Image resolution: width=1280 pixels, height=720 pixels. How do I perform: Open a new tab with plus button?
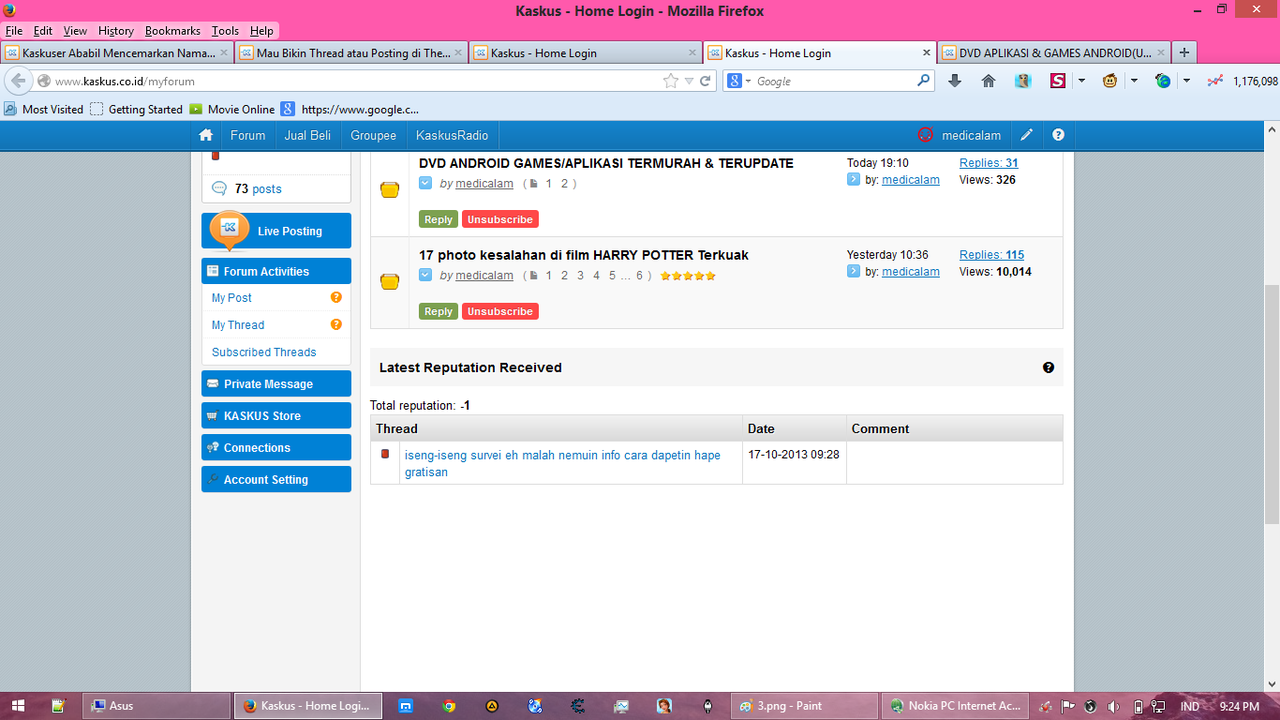click(x=1184, y=53)
